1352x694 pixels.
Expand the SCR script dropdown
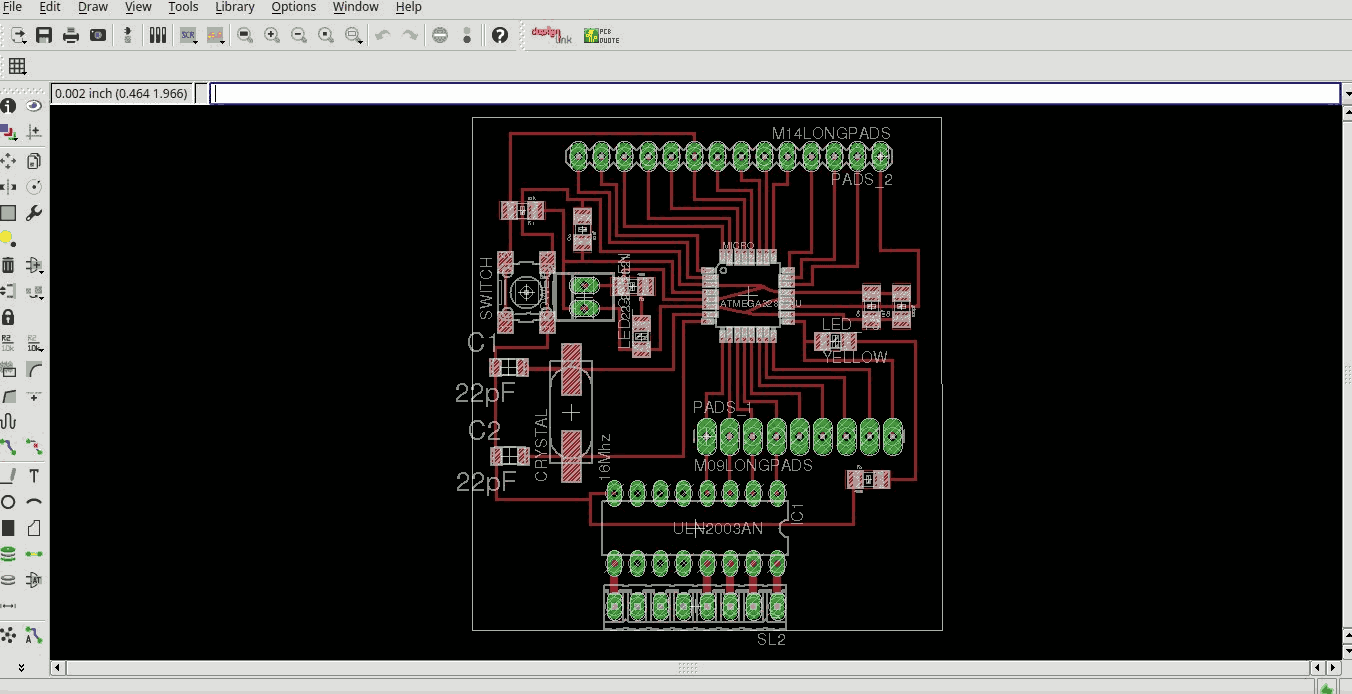pyautogui.click(x=188, y=35)
